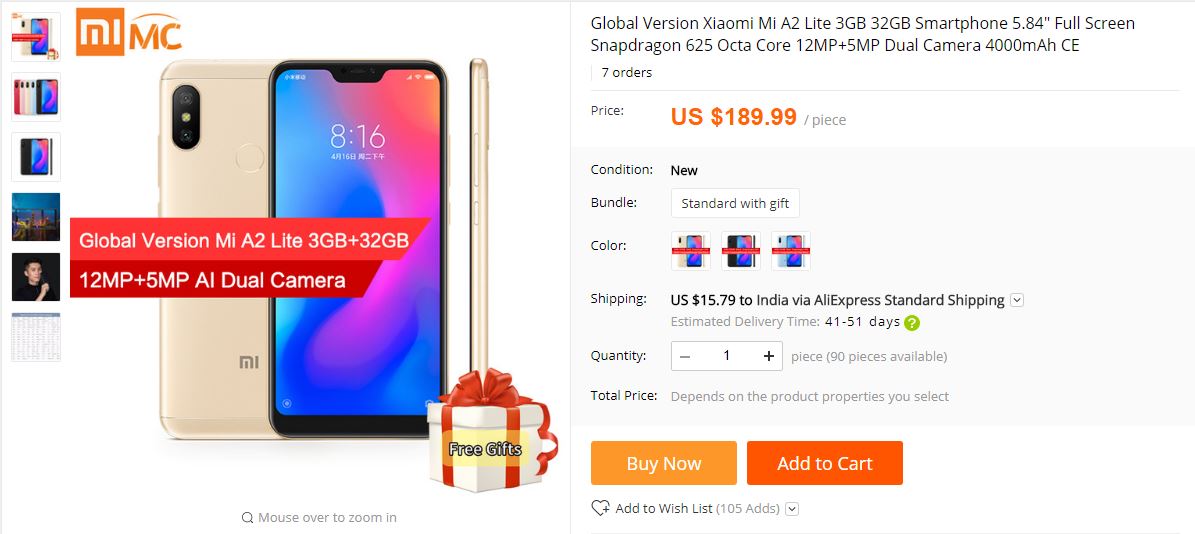
Task: Decrease quantity with the minus button
Action: point(684,356)
